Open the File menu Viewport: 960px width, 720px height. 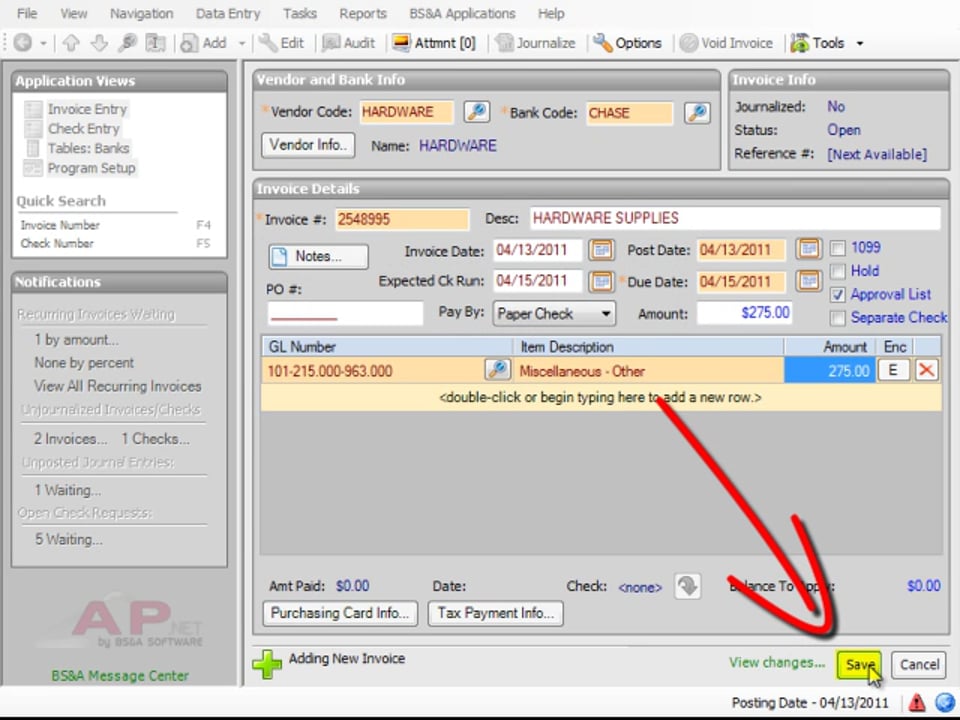(x=26, y=13)
